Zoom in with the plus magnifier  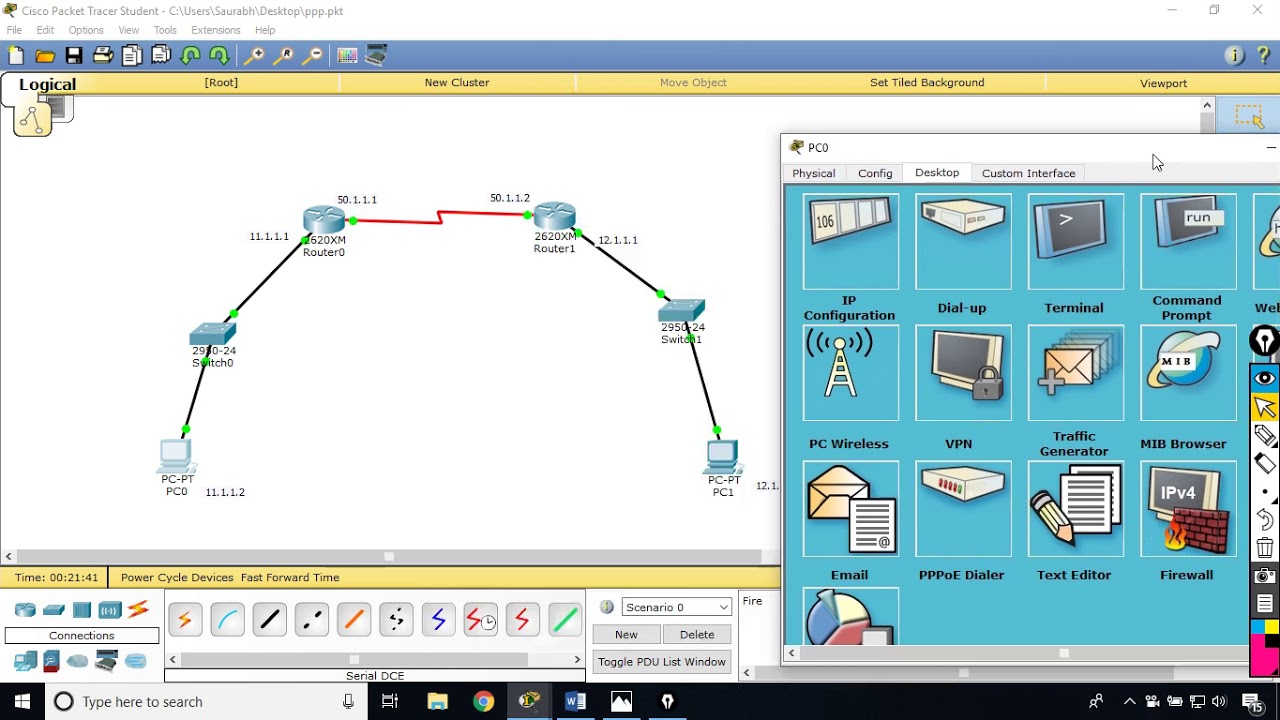[255, 56]
